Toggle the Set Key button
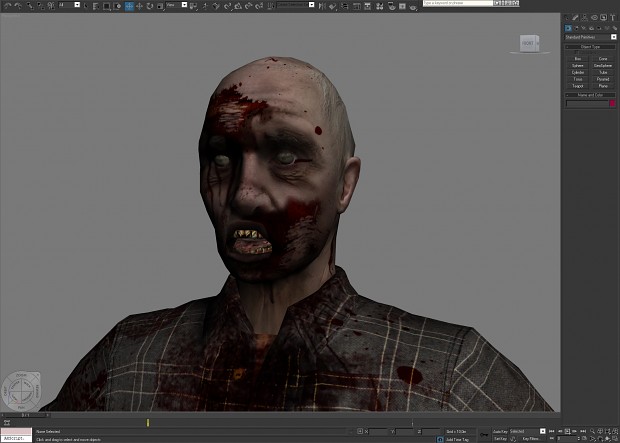The width and height of the screenshot is (620, 443). 500,439
